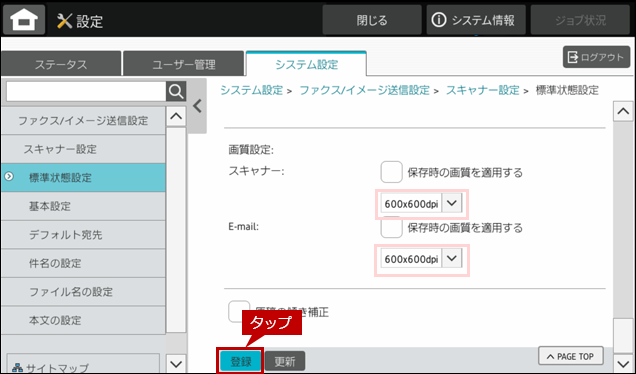The width and height of the screenshot is (636, 374).
Task: Switch to the ステータス tab
Action: coord(61,64)
